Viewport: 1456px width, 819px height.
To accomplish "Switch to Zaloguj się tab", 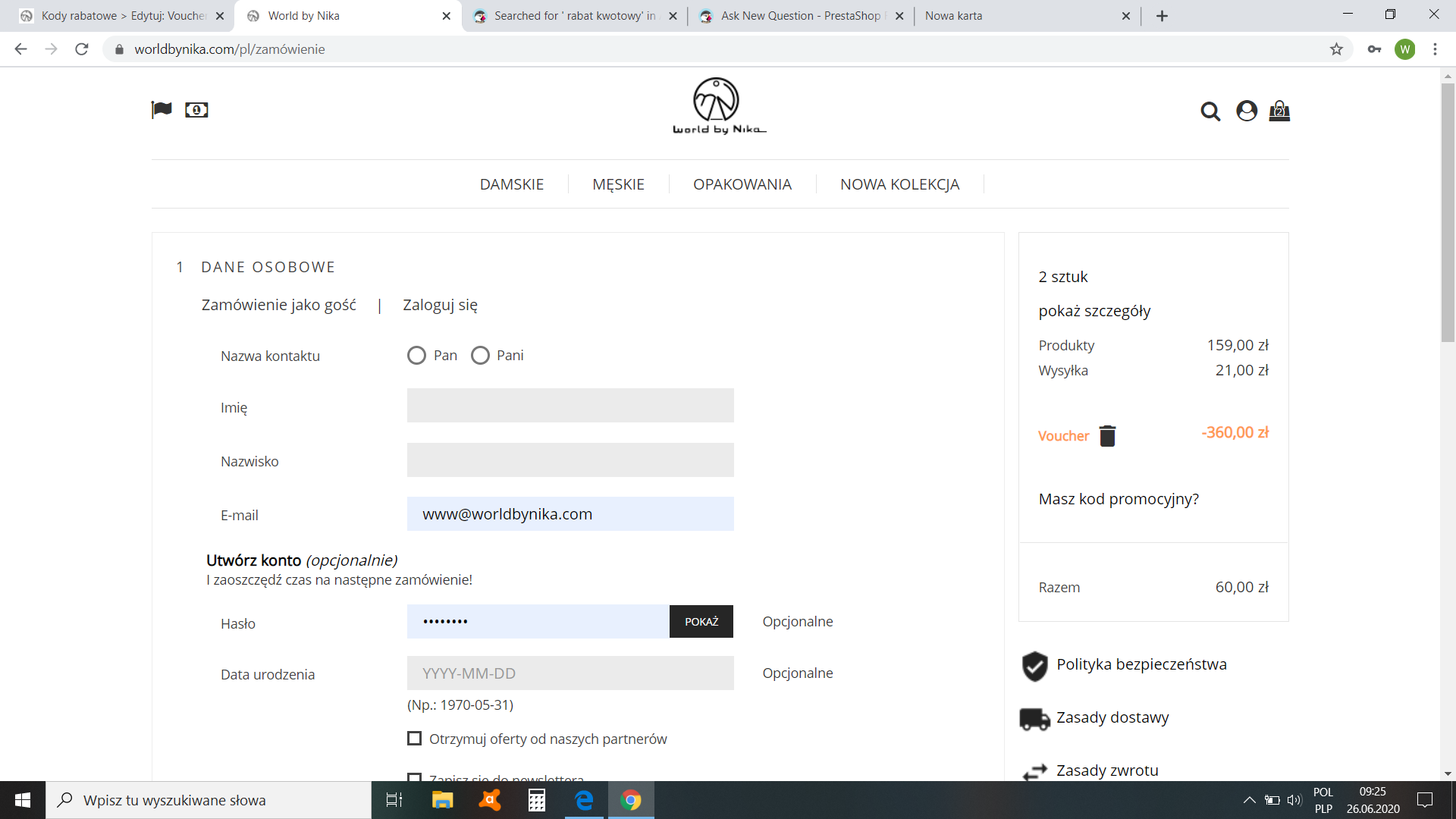I will click(x=440, y=305).
